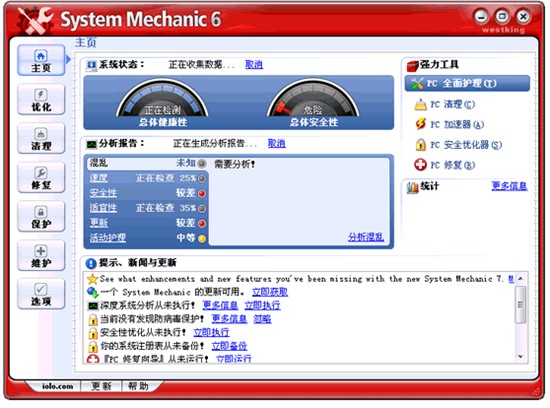Open the 更新 report link
Screen dimensions: 550x408
[98, 223]
